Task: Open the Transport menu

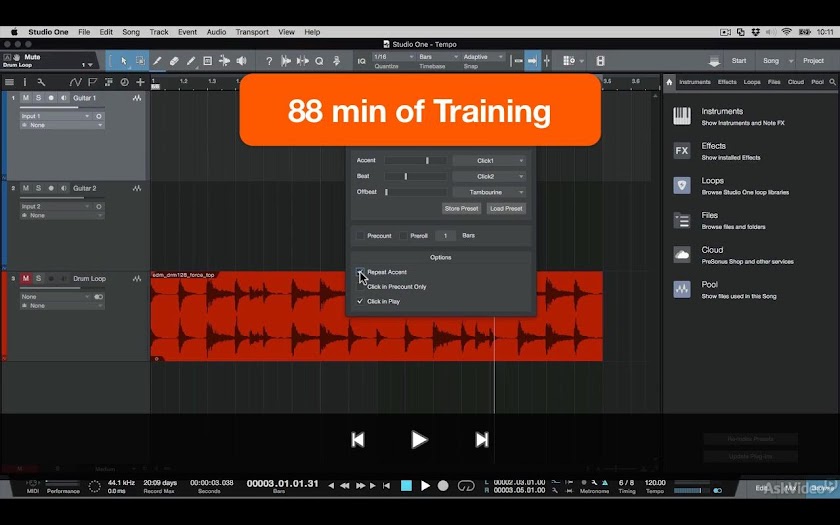Action: pyautogui.click(x=252, y=32)
